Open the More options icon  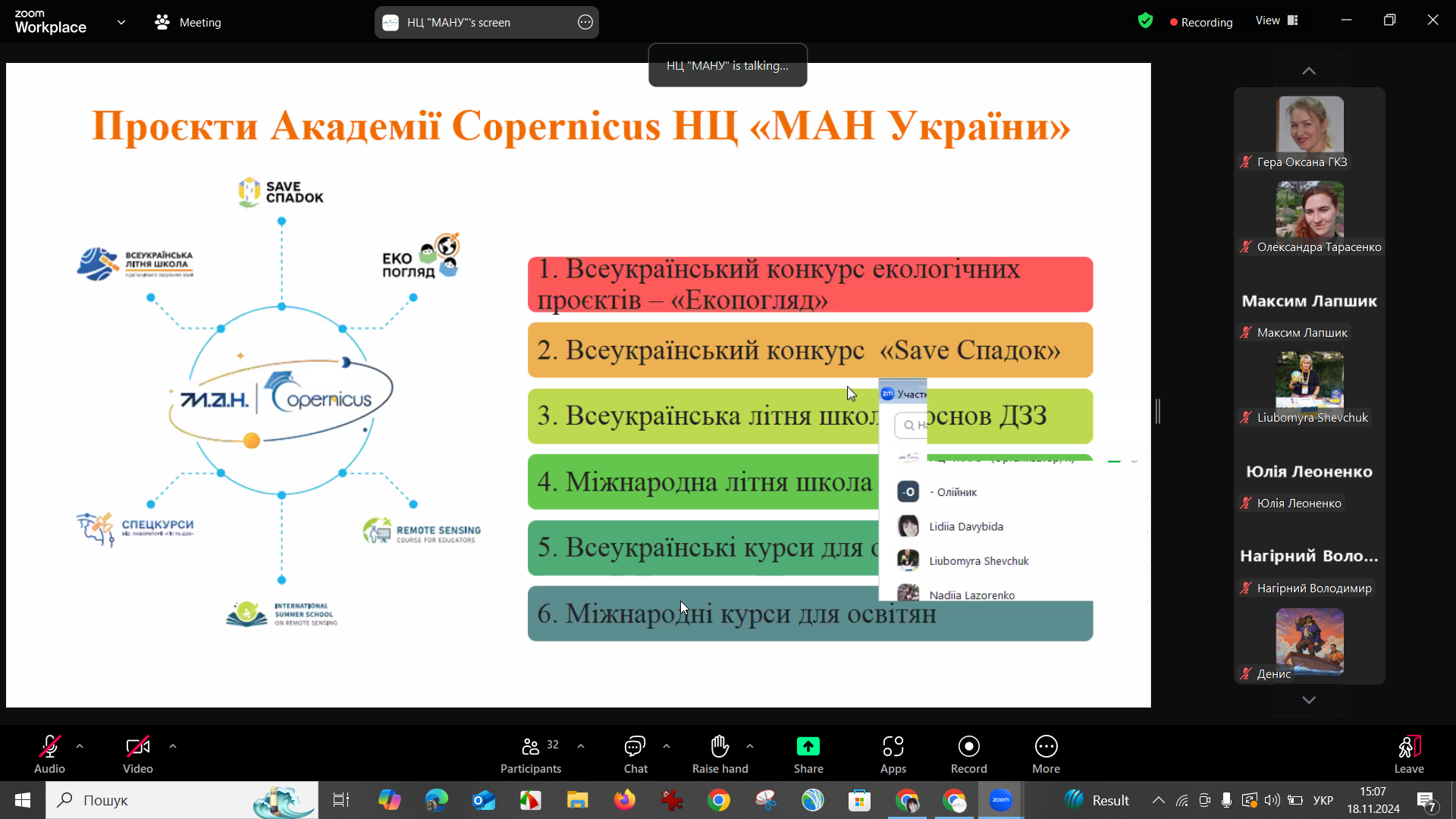(x=1046, y=747)
